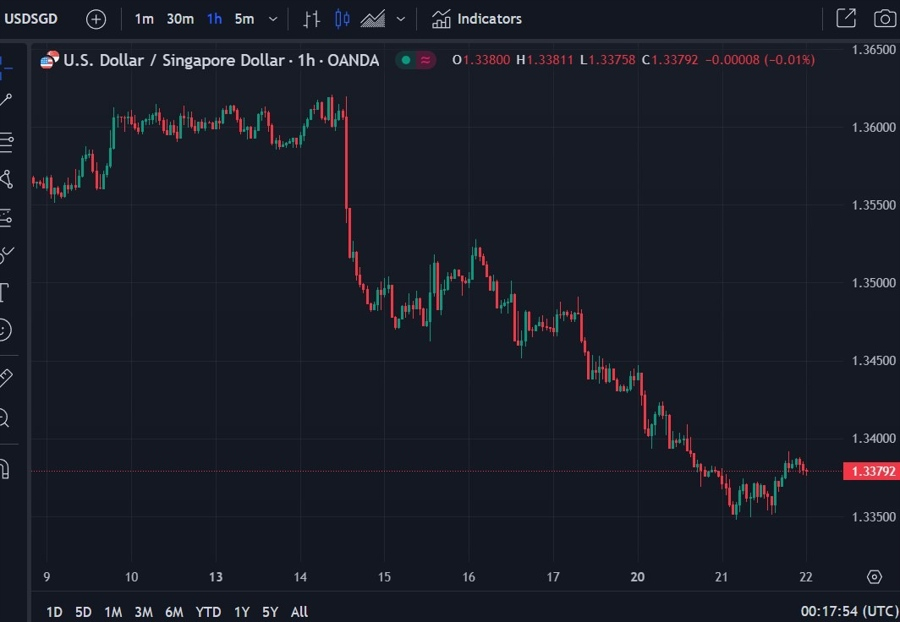
Task: Click the 1.35000 price scale label
Action: point(874,283)
